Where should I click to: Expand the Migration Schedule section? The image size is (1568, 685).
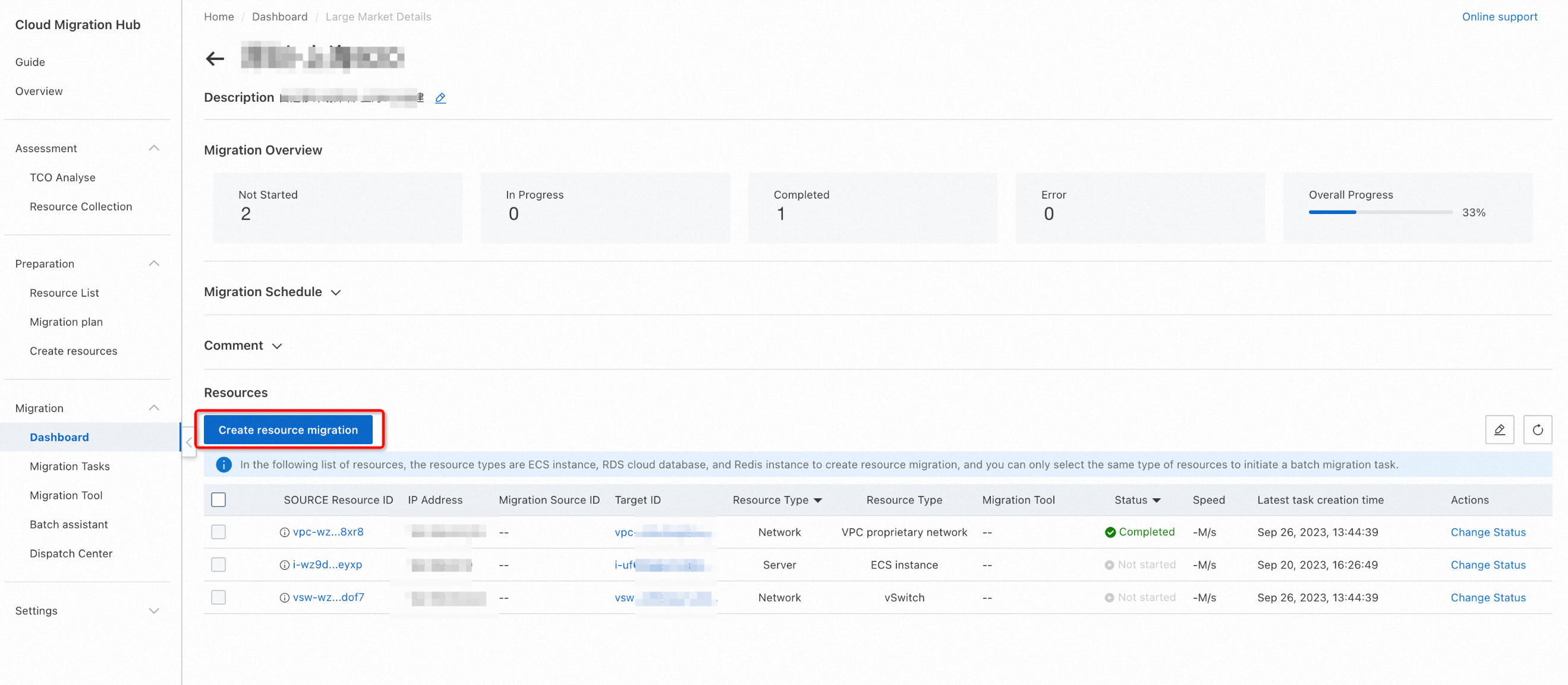pos(335,293)
